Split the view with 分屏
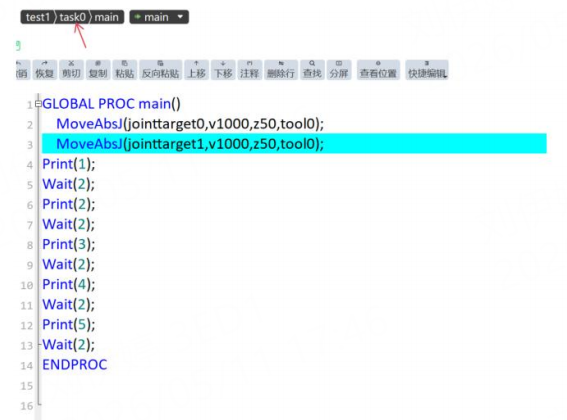567x420 pixels. click(339, 70)
